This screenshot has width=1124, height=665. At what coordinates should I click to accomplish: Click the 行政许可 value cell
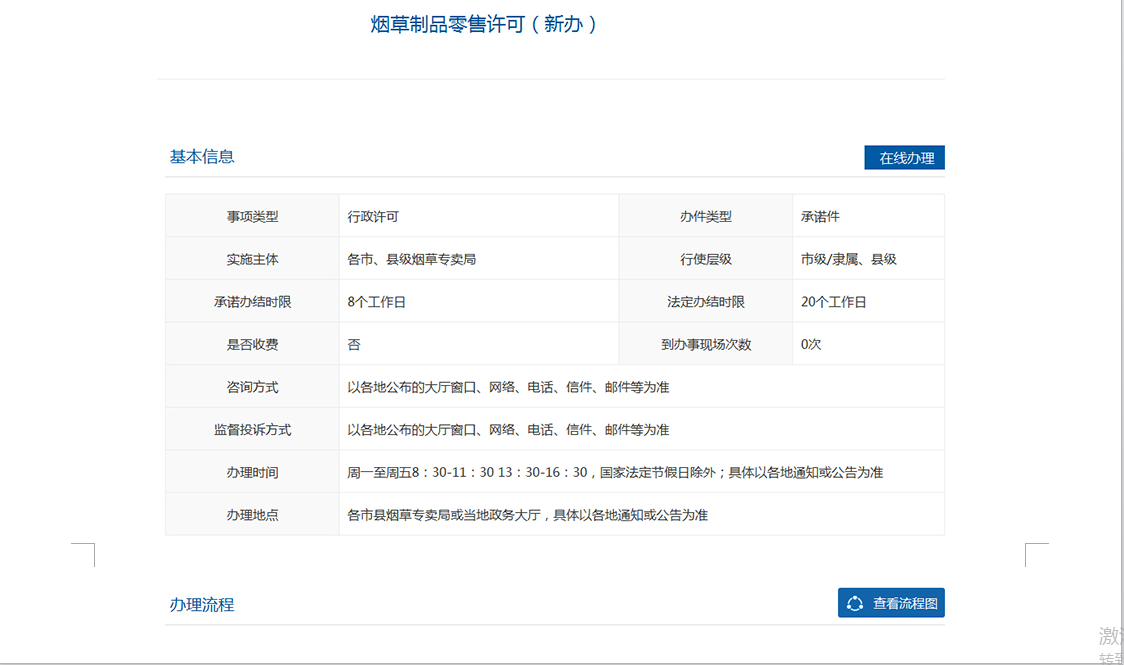[x=373, y=216]
